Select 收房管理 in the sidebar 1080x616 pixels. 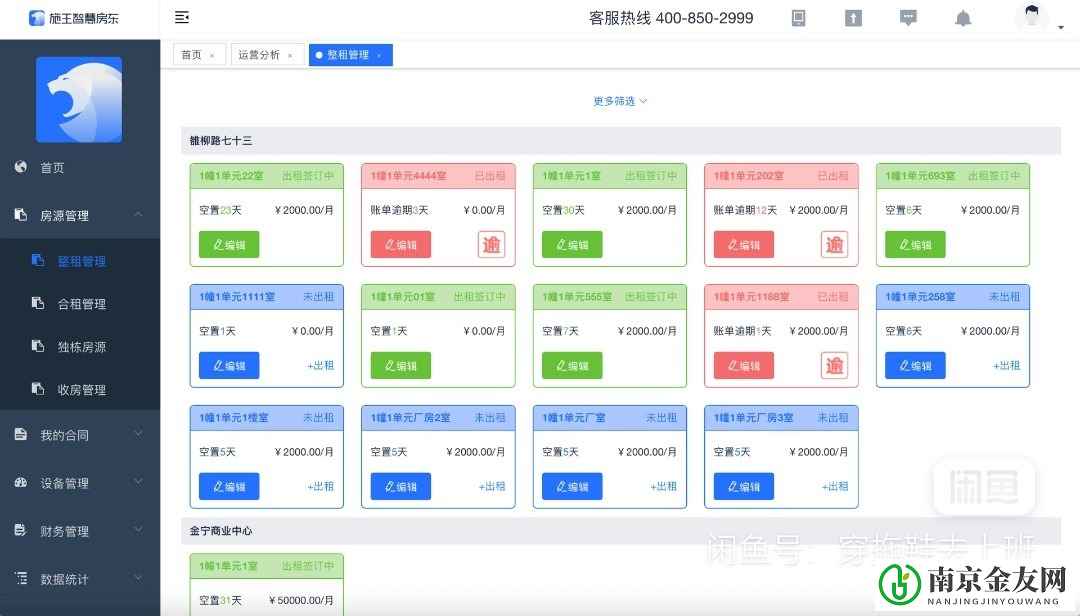(x=81, y=390)
